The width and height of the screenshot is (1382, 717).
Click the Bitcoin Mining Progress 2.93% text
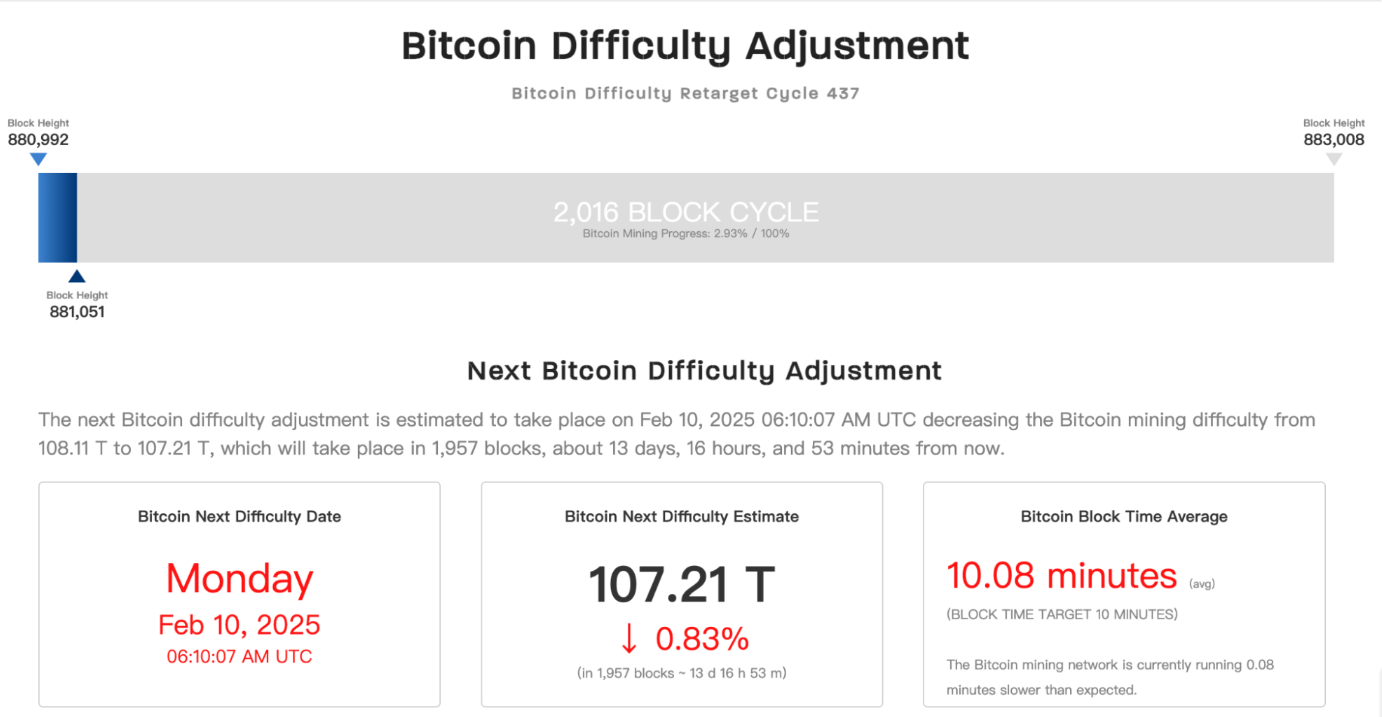coord(686,233)
